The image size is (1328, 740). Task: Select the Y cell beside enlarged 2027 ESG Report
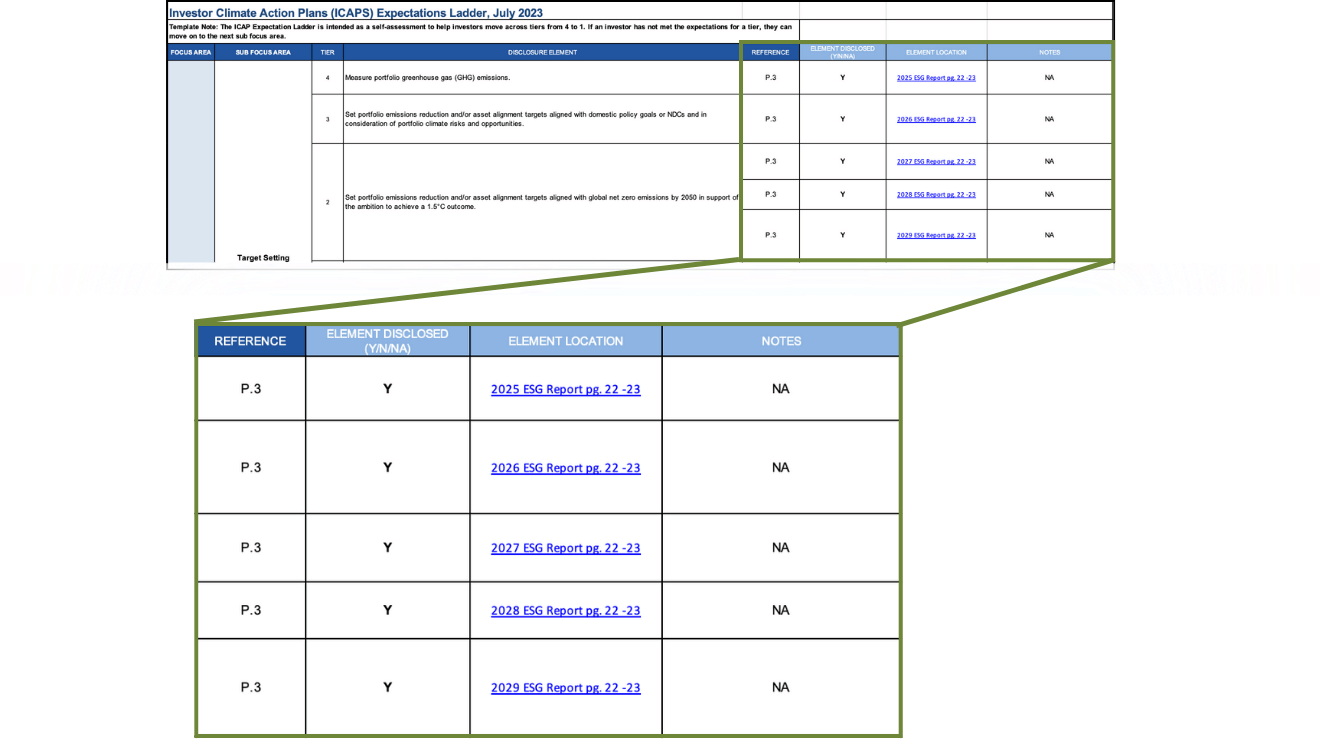pos(387,548)
